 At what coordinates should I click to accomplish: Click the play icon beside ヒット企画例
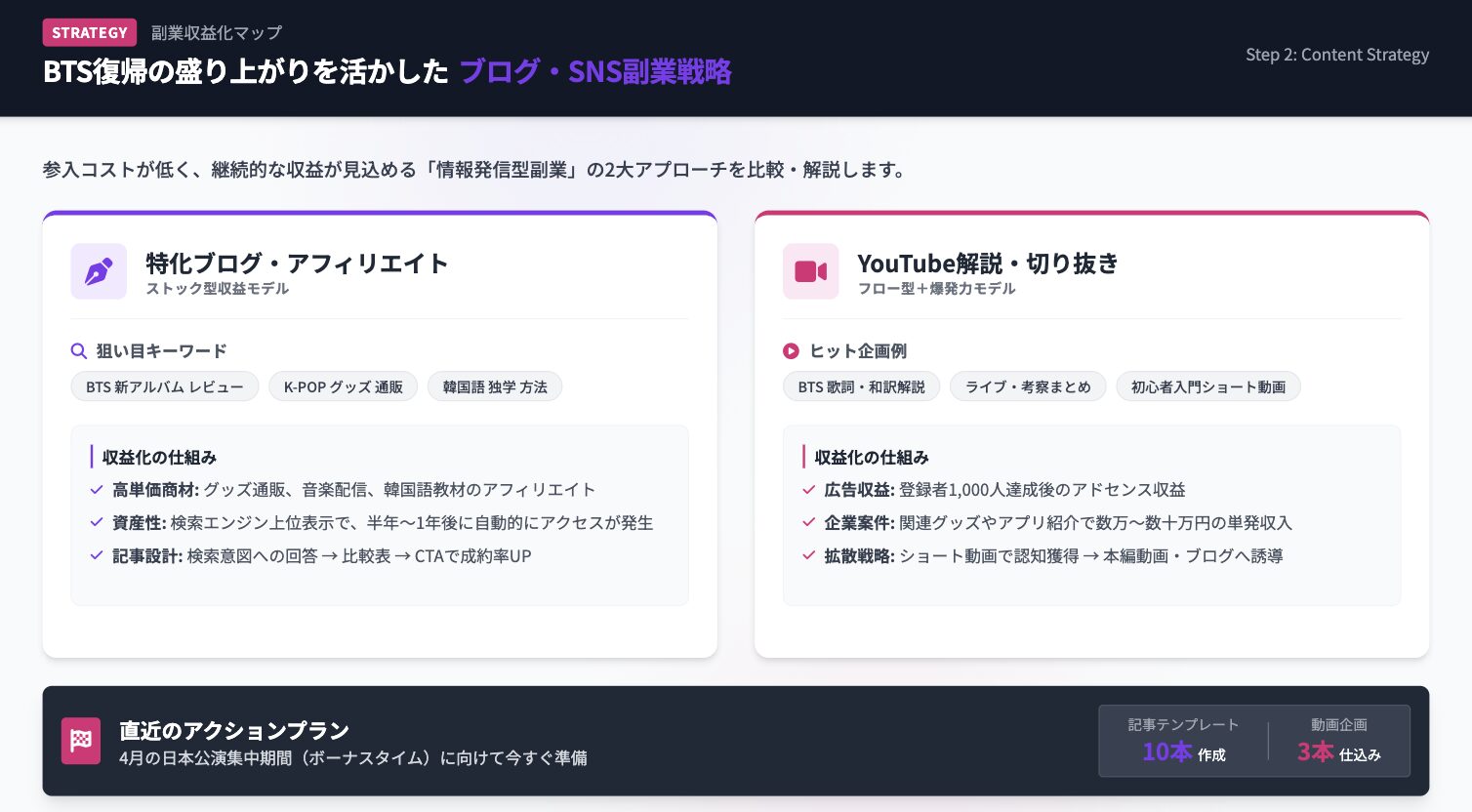click(x=791, y=351)
